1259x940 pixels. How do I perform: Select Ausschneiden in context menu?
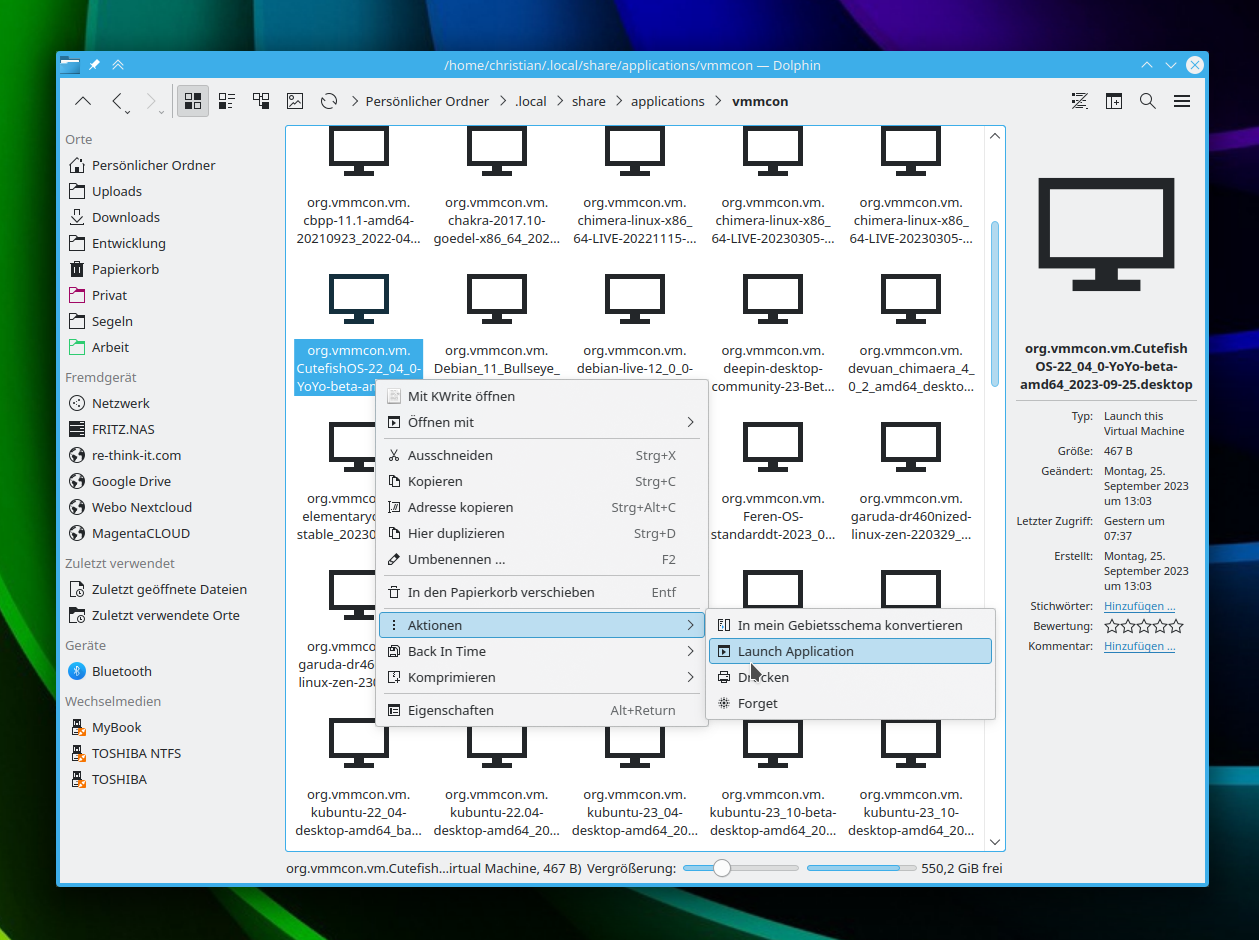tap(541, 455)
